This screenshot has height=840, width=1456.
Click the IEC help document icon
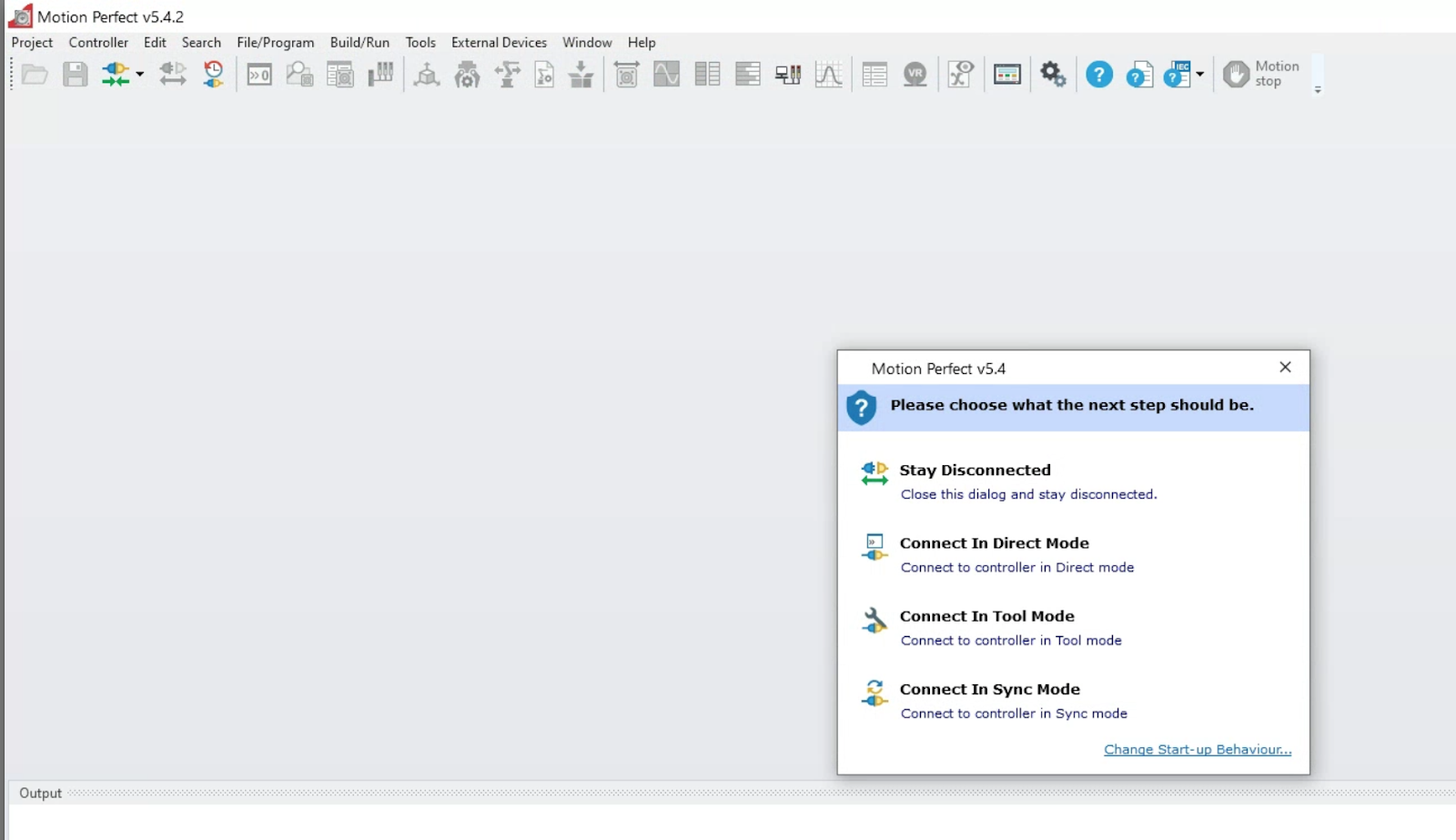pos(1178,75)
